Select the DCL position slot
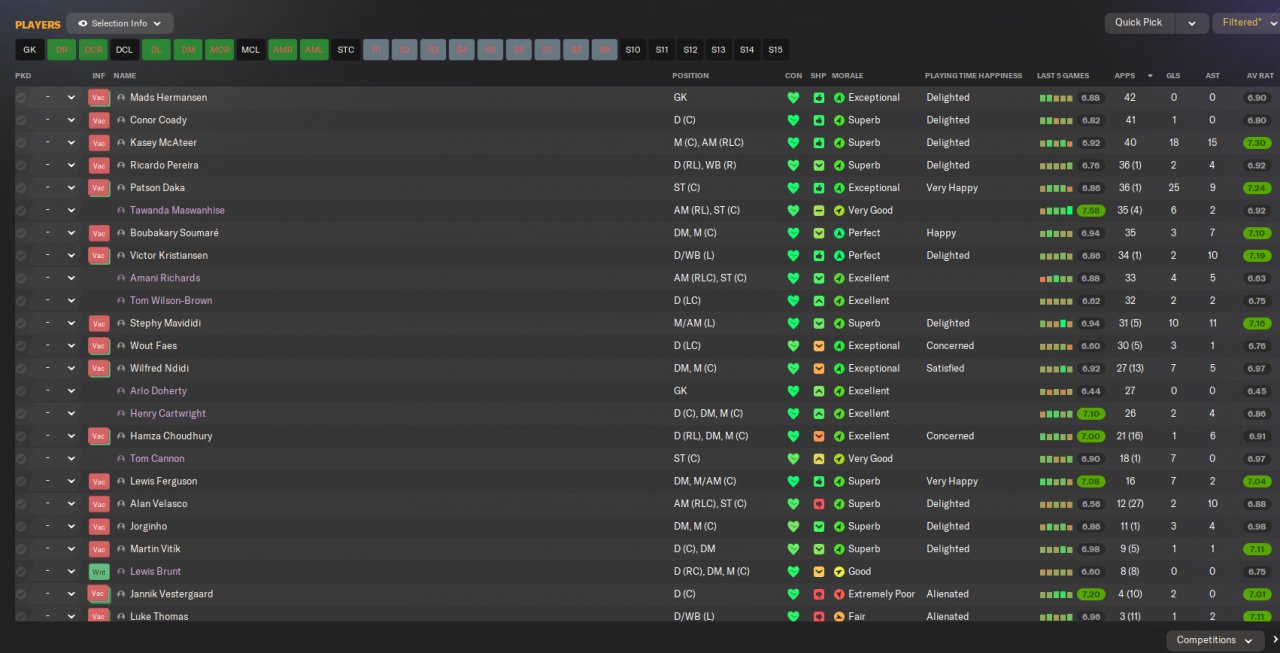Image resolution: width=1280 pixels, height=653 pixels. click(x=124, y=49)
